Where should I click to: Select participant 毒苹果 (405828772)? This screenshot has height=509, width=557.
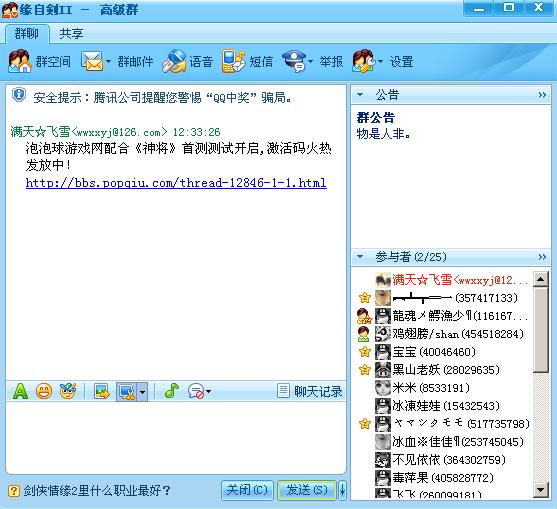point(443,477)
